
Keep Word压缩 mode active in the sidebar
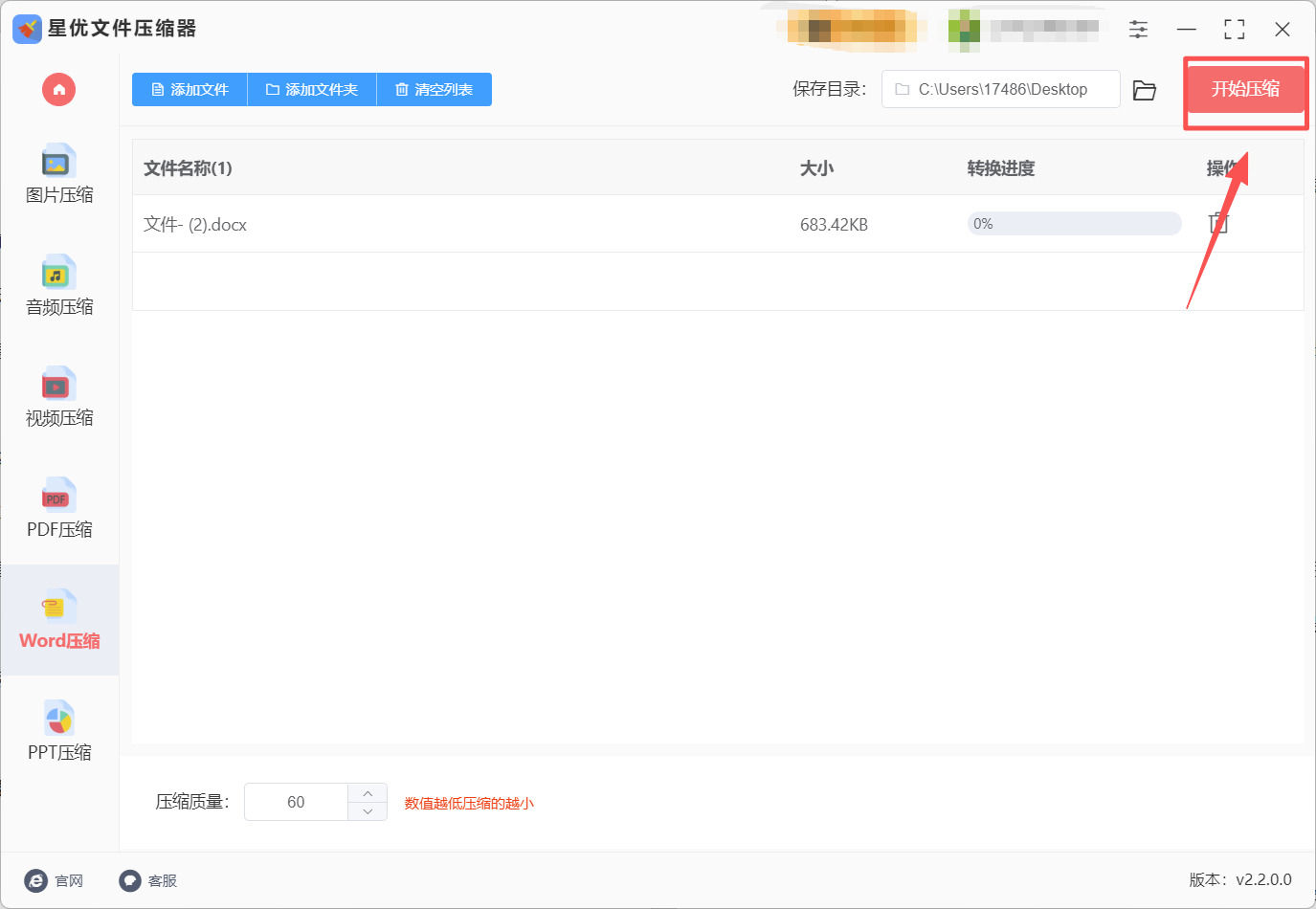[57, 620]
